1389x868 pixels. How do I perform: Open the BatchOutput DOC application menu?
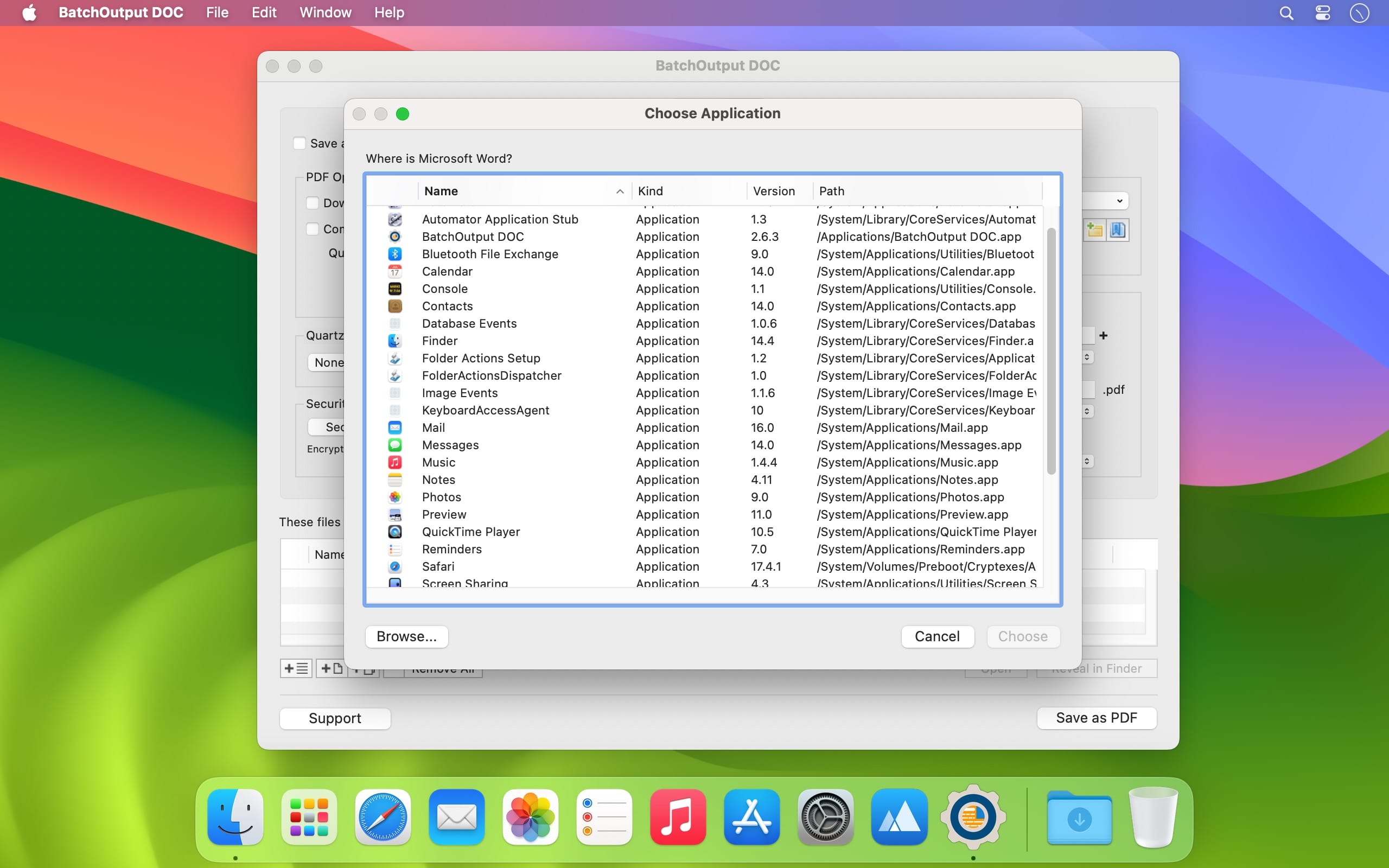120,12
